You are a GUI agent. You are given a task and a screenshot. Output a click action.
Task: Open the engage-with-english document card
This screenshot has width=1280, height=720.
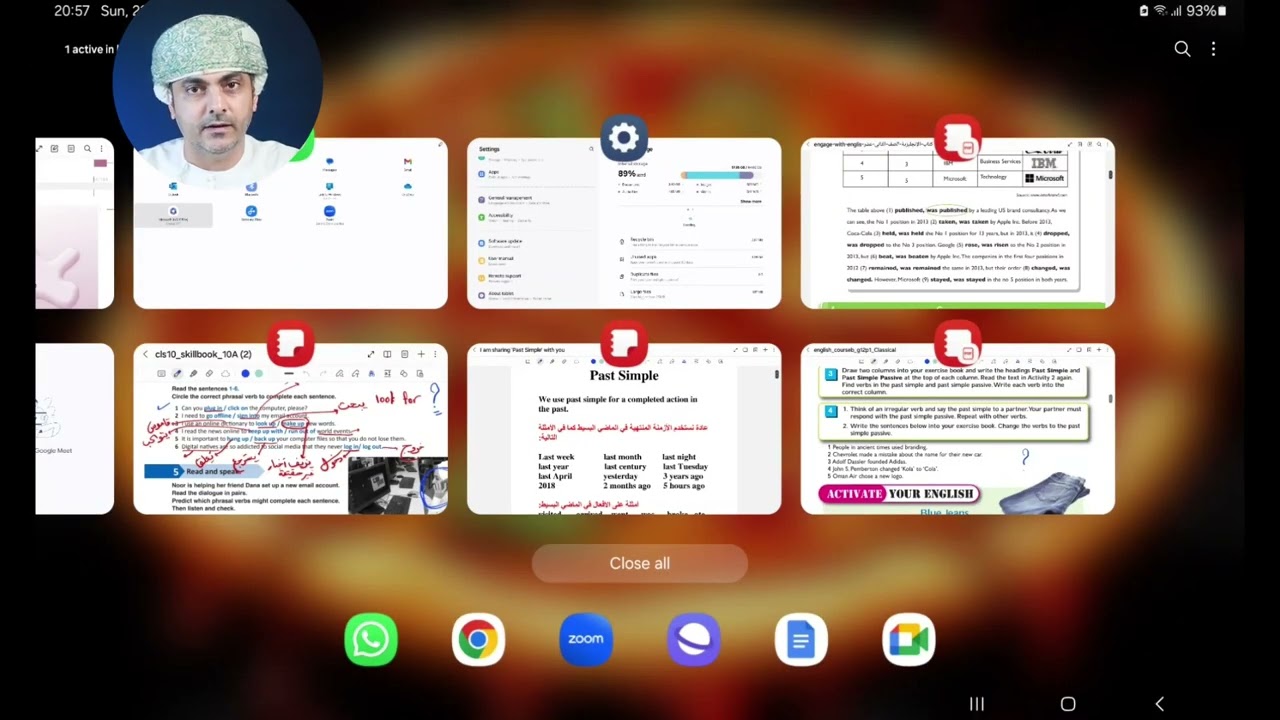[958, 224]
